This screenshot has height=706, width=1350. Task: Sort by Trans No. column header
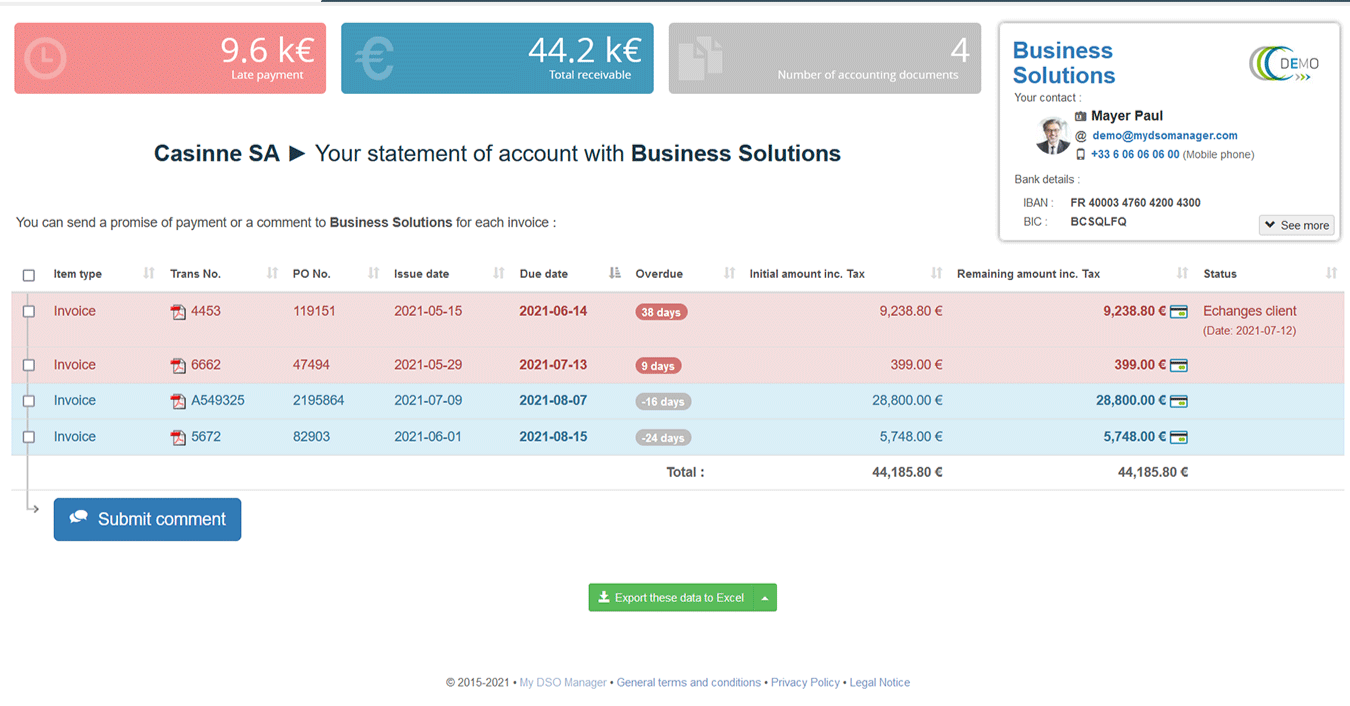point(195,274)
